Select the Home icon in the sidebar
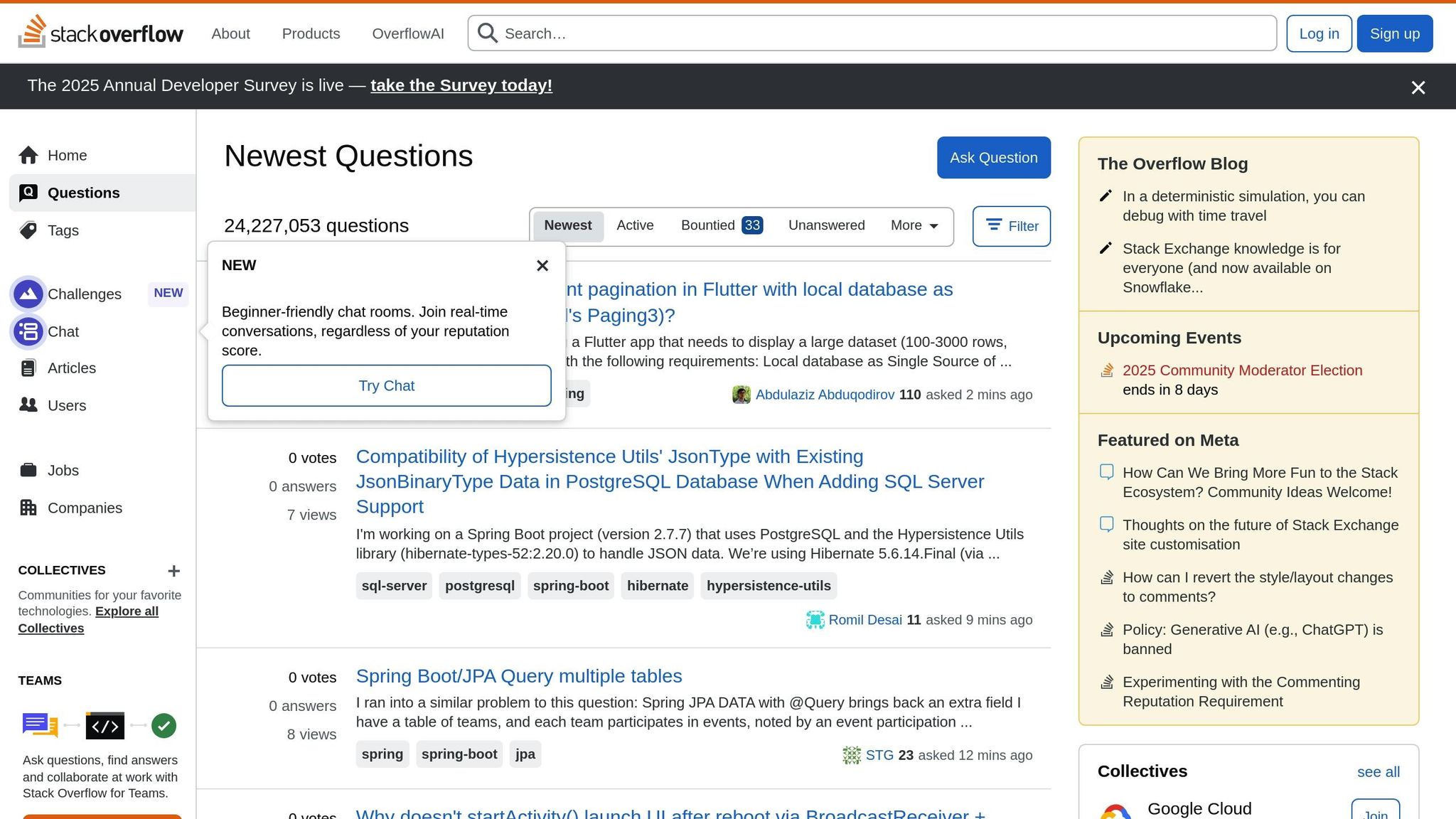1456x819 pixels. point(29,155)
